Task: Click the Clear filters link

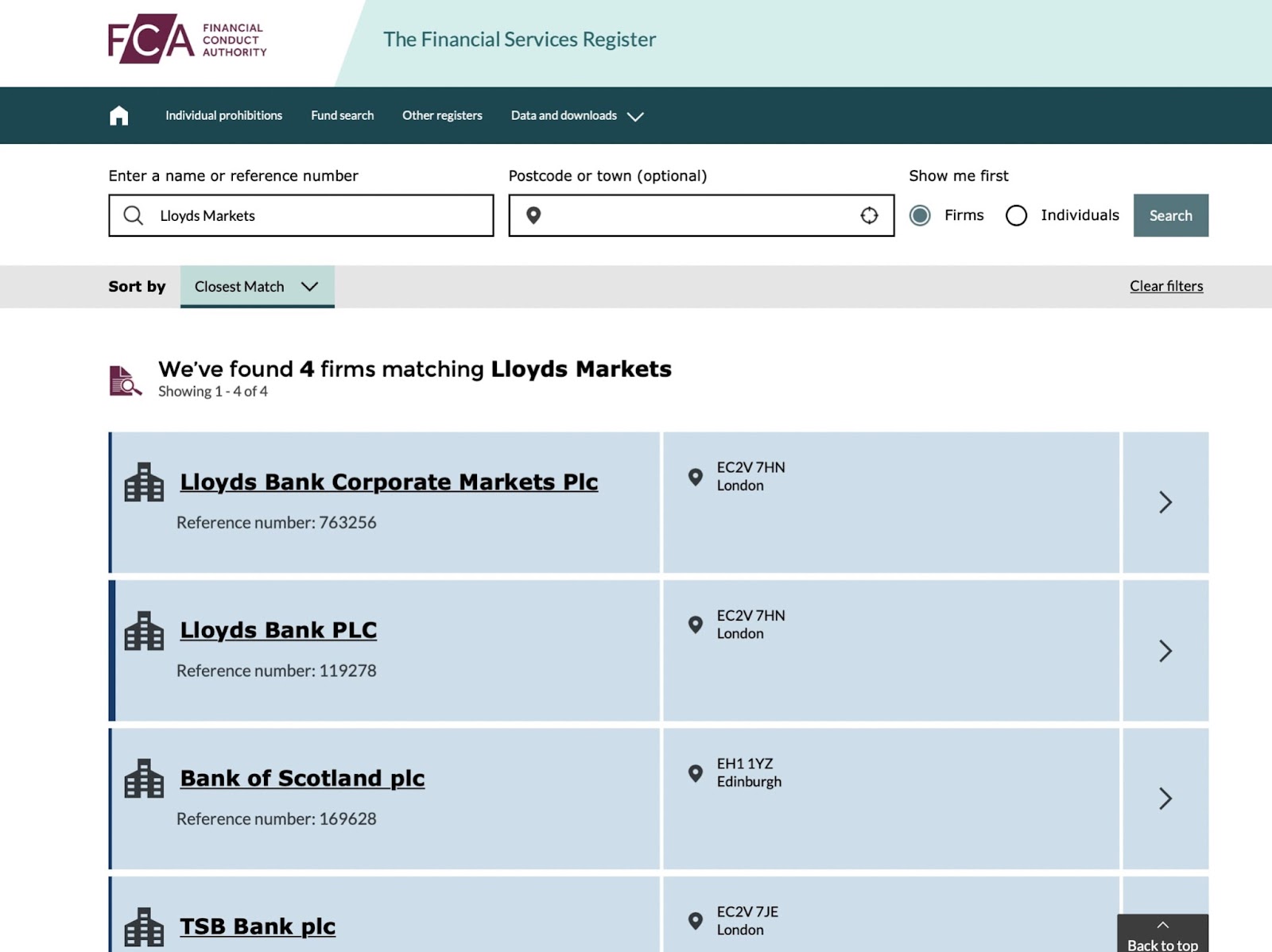Action: tap(1166, 286)
